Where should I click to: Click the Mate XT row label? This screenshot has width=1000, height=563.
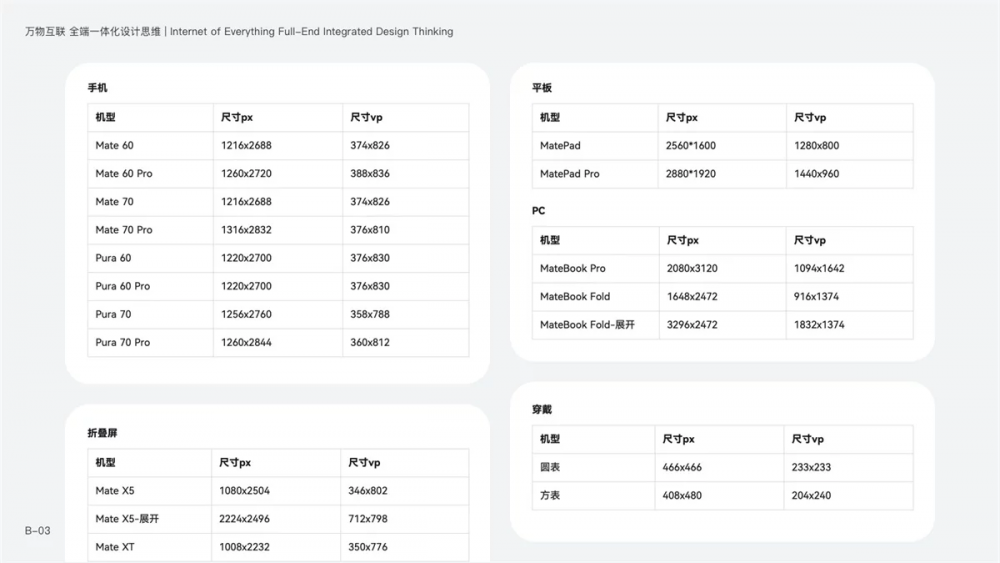click(x=114, y=547)
